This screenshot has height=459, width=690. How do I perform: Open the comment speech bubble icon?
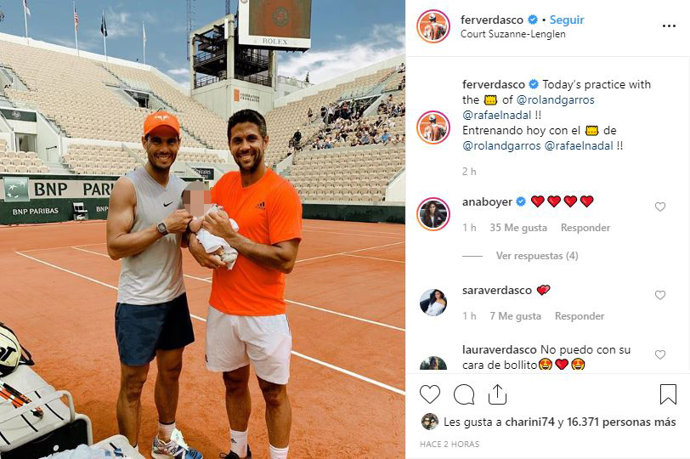click(x=464, y=394)
